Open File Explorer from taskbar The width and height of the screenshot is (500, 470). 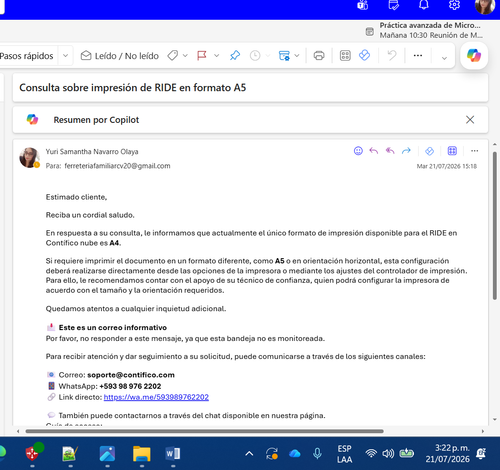[142, 453]
